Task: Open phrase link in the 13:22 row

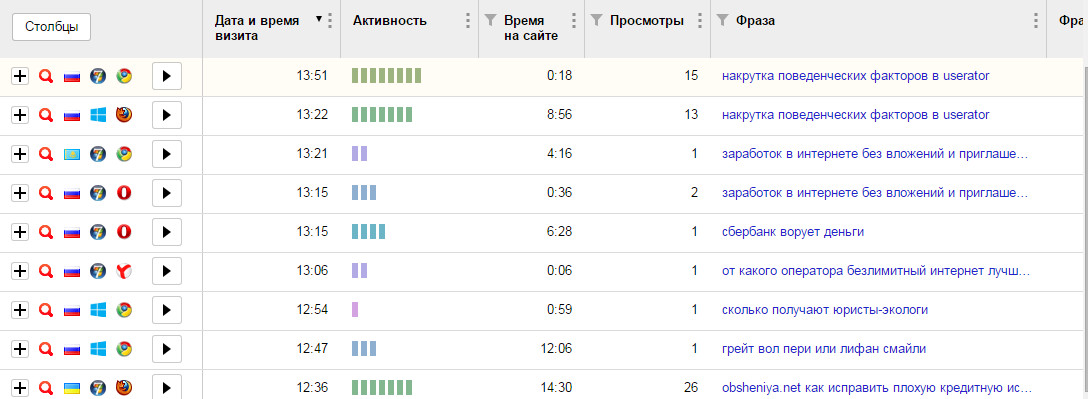Action: click(x=856, y=114)
